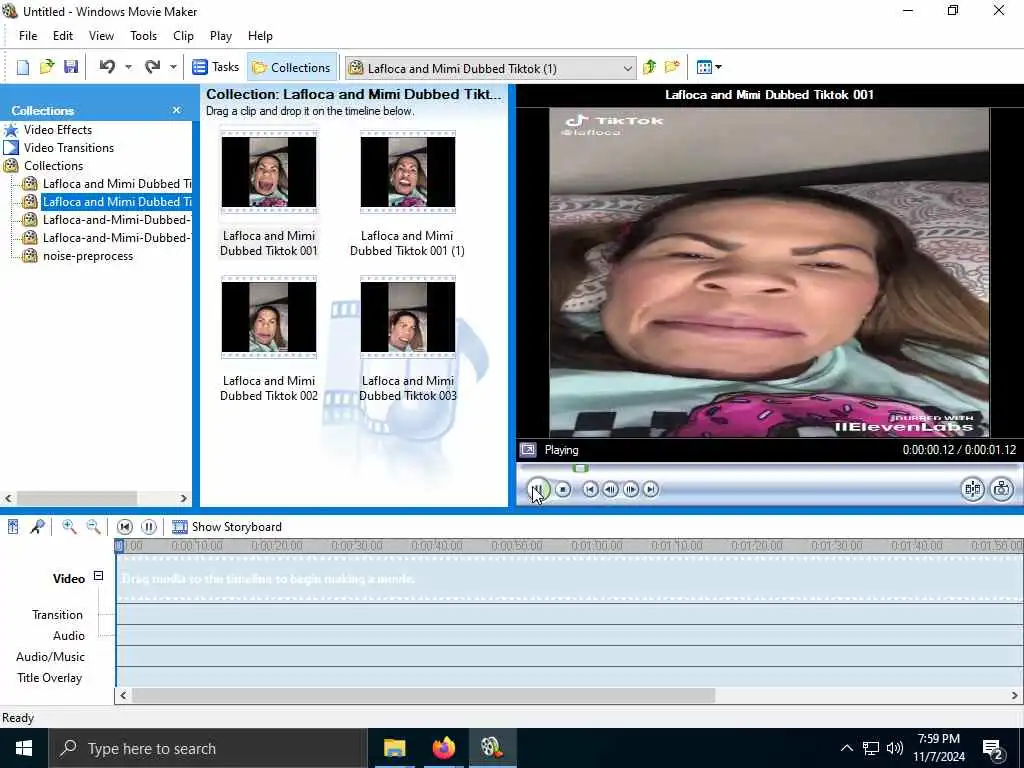The height and width of the screenshot is (768, 1024).
Task: Step to the next frame
Action: pos(631,489)
